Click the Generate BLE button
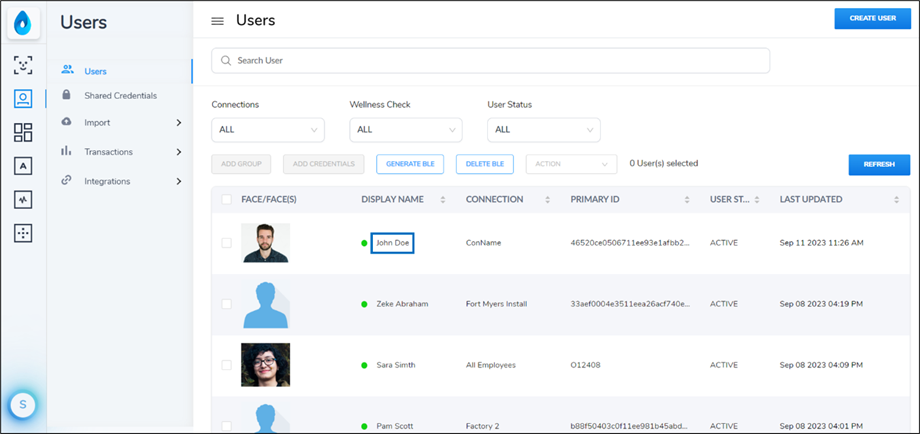Screen dimensions: 920x434 410,164
